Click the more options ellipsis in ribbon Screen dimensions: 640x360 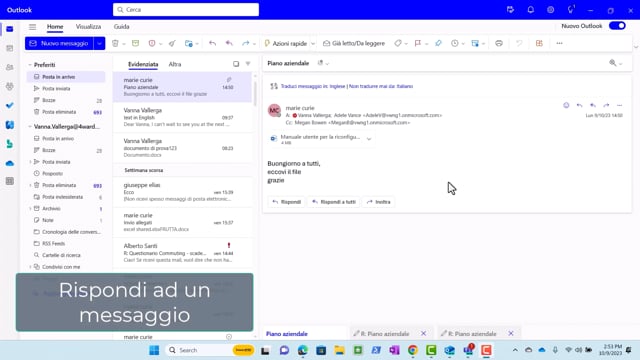pyautogui.click(x=559, y=43)
